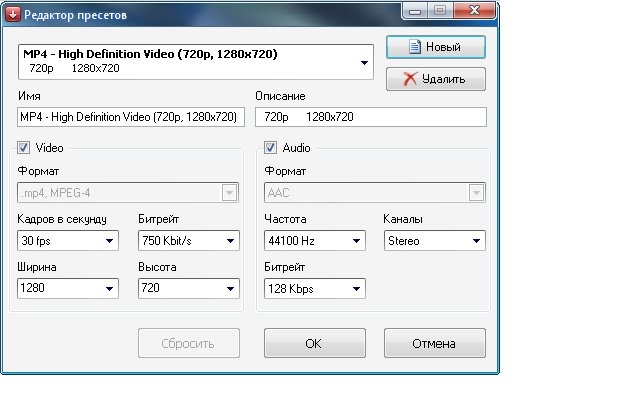Image resolution: width=640 pixels, height=400 pixels.
Task: Click the Сбросить (Reset) button
Action: pyautogui.click(x=188, y=343)
